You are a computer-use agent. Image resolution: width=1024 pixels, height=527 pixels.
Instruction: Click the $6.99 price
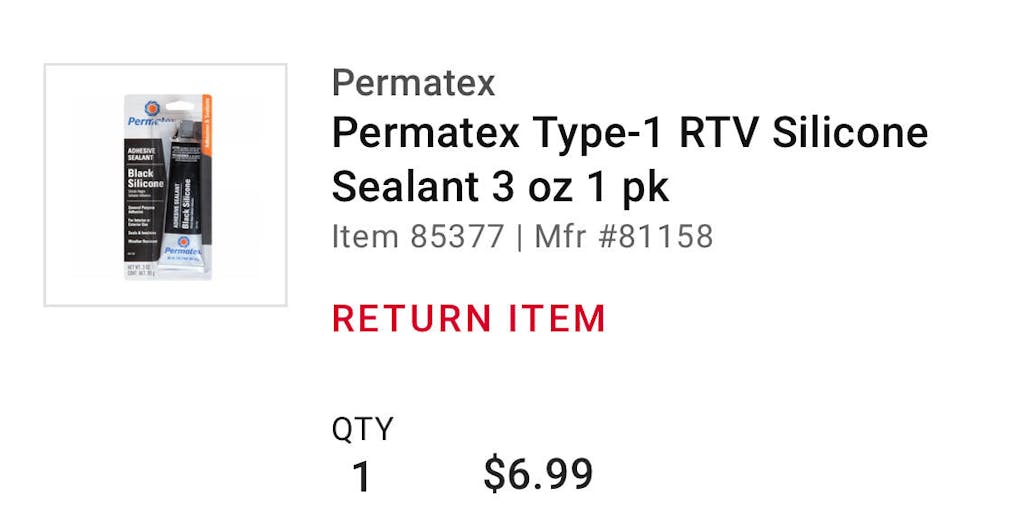point(538,474)
